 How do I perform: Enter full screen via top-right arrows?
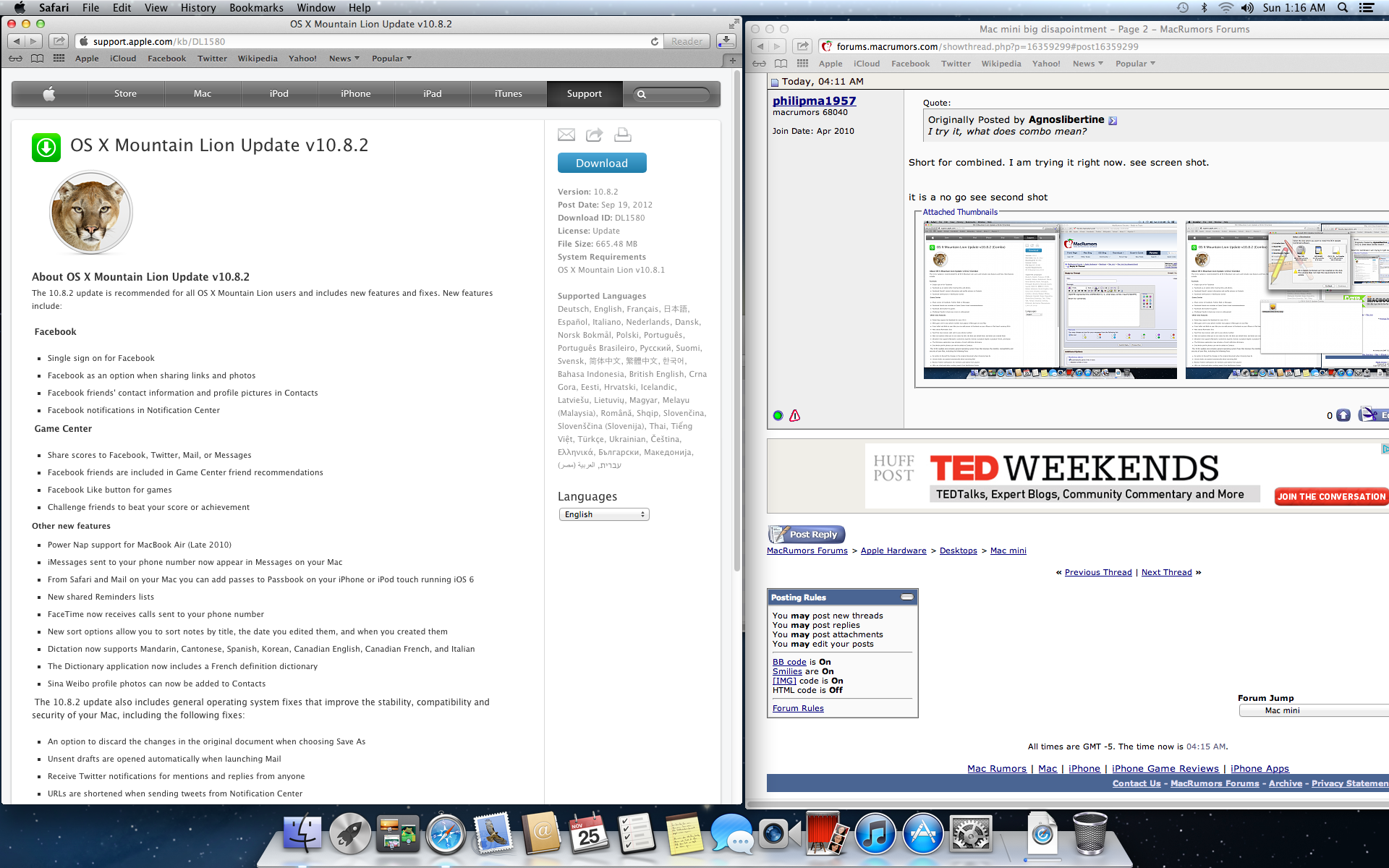coord(734,24)
